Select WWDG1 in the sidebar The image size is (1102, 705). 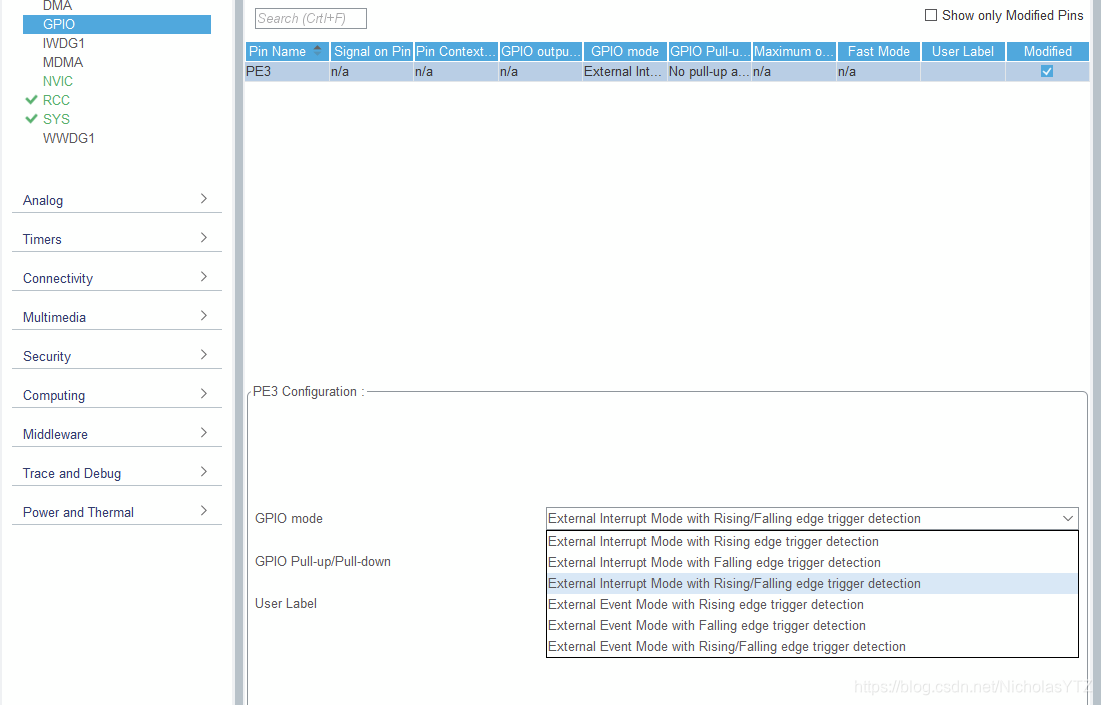point(68,138)
